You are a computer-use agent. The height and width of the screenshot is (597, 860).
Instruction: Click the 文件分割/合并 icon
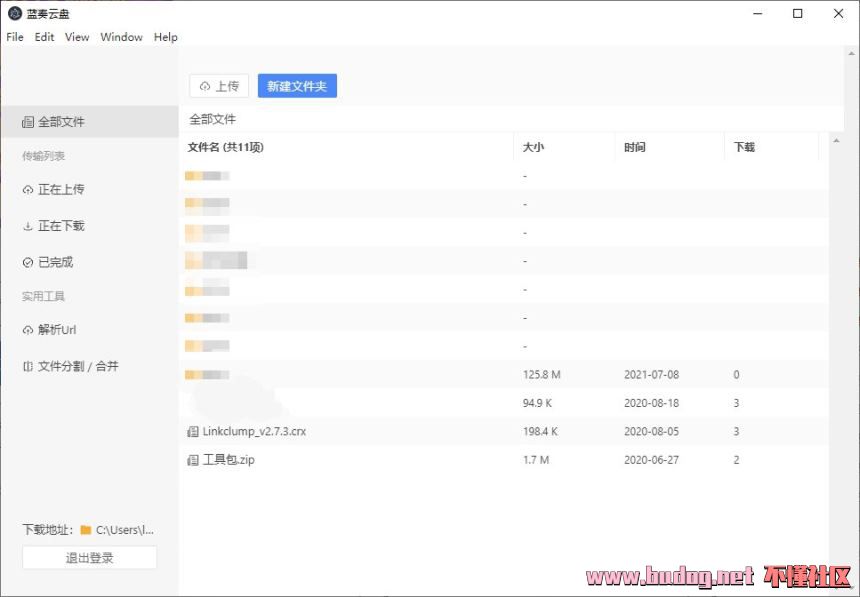pyautogui.click(x=28, y=367)
